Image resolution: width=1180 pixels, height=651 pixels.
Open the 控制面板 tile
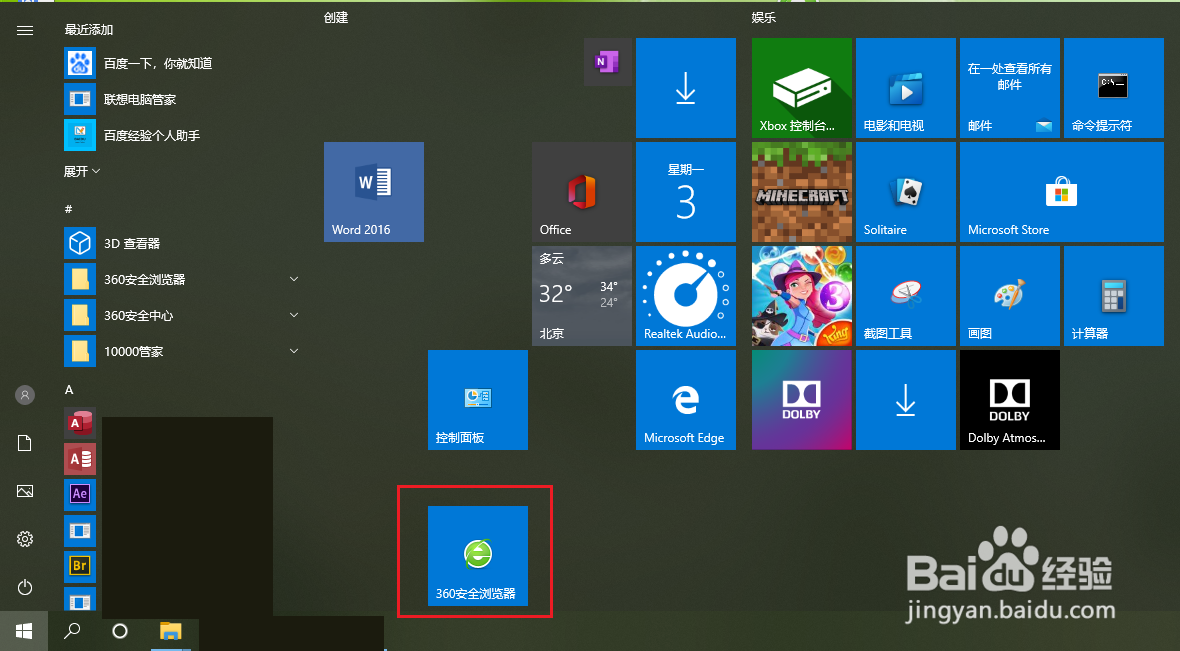pyautogui.click(x=477, y=400)
